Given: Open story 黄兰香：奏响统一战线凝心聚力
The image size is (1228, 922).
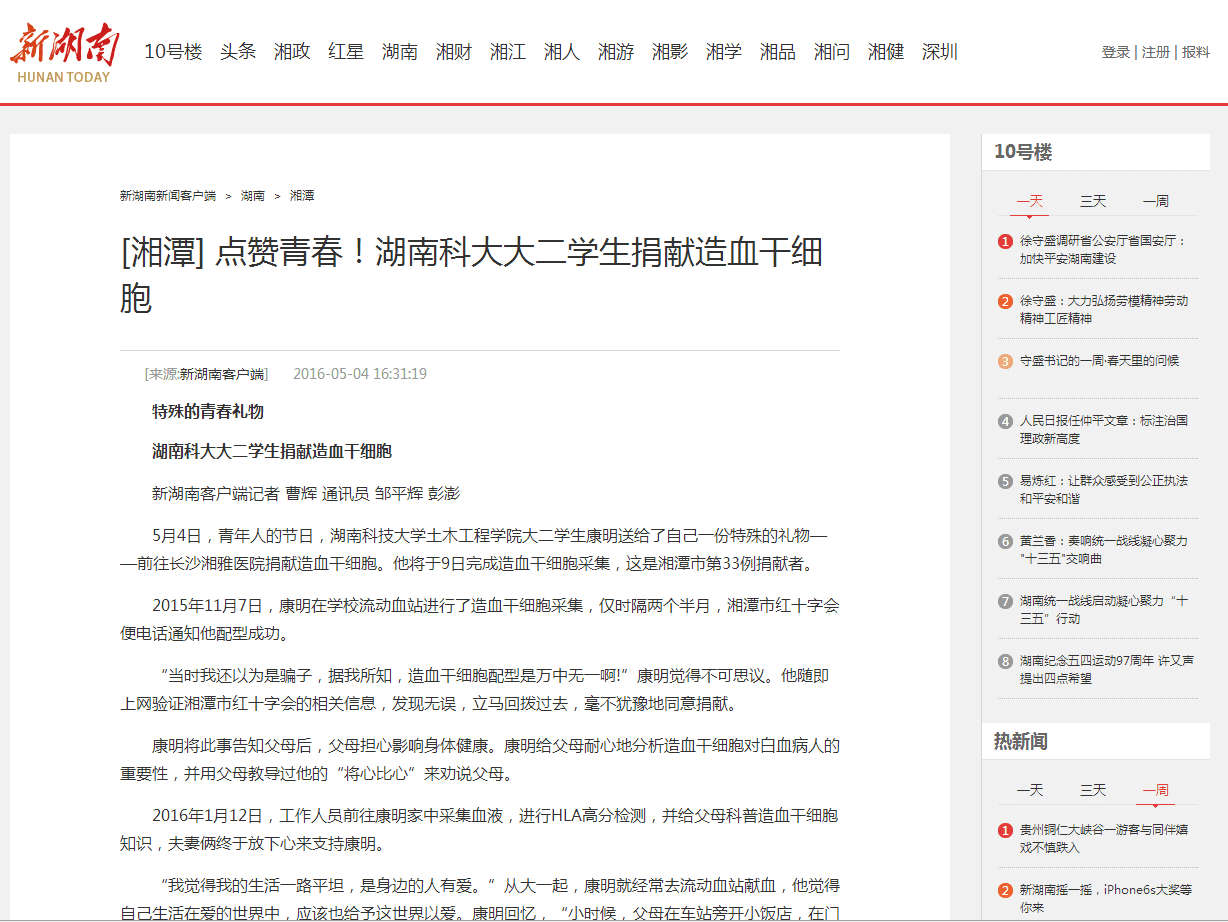Looking at the screenshot, I should point(1104,549).
